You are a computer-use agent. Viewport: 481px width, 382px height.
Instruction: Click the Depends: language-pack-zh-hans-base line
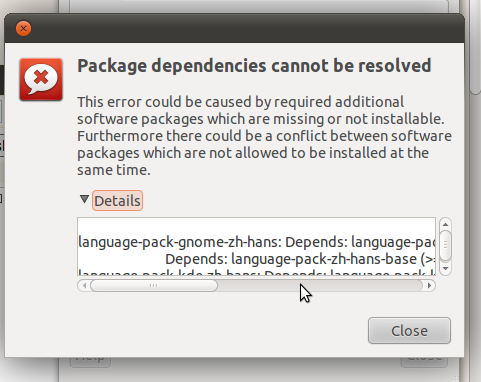(300, 259)
